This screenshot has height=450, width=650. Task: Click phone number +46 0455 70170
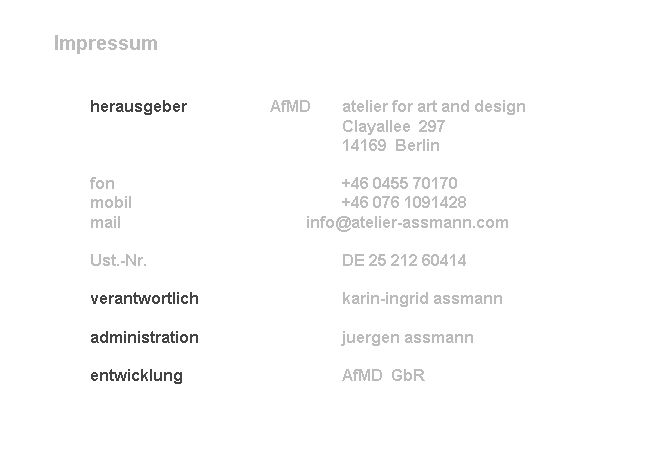400,183
